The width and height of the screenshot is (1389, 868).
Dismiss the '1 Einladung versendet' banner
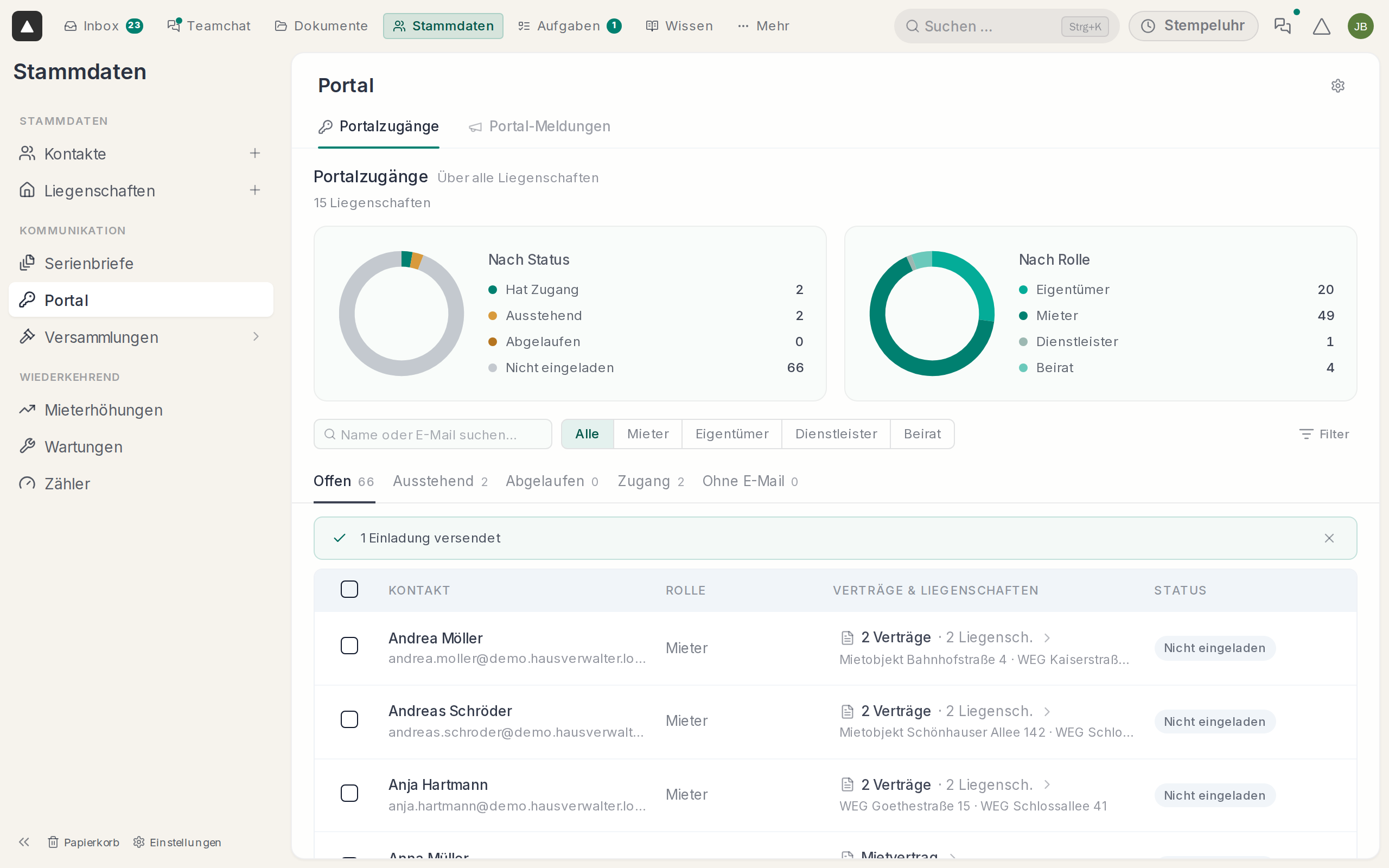pos(1329,538)
